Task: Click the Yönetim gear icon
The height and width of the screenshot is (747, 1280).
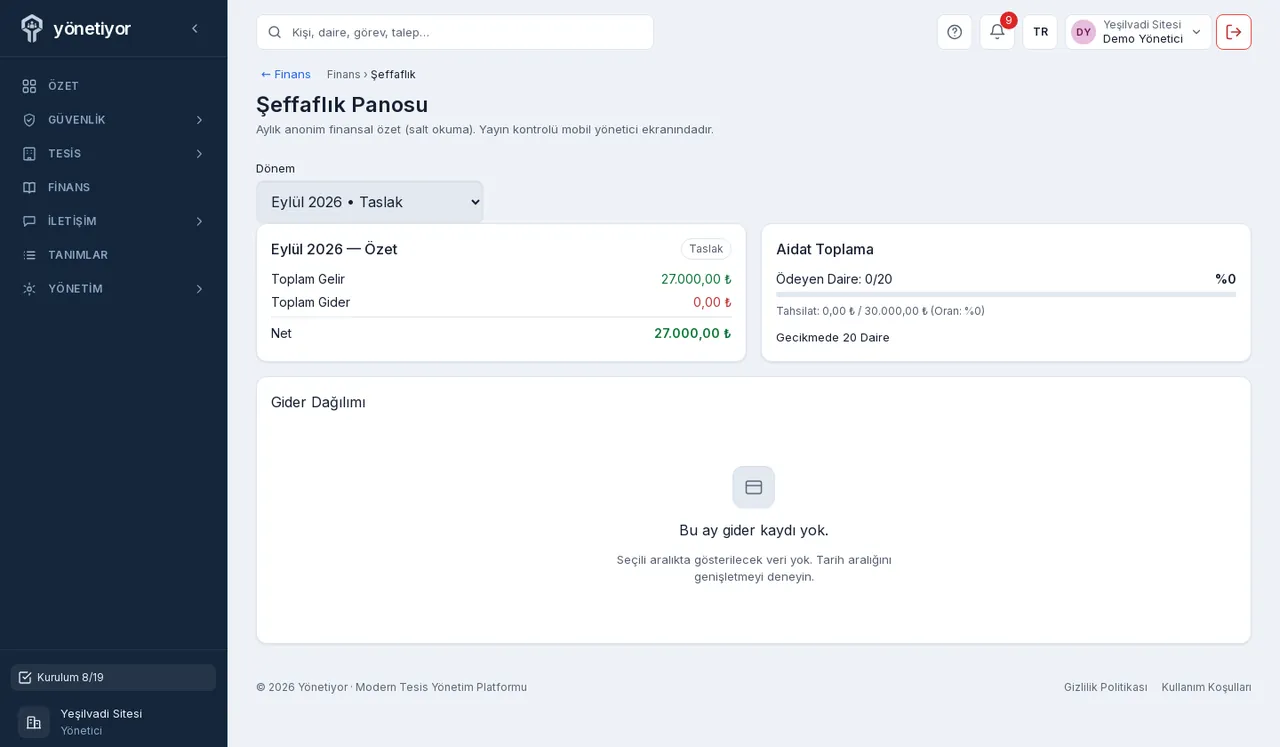Action: pos(29,289)
